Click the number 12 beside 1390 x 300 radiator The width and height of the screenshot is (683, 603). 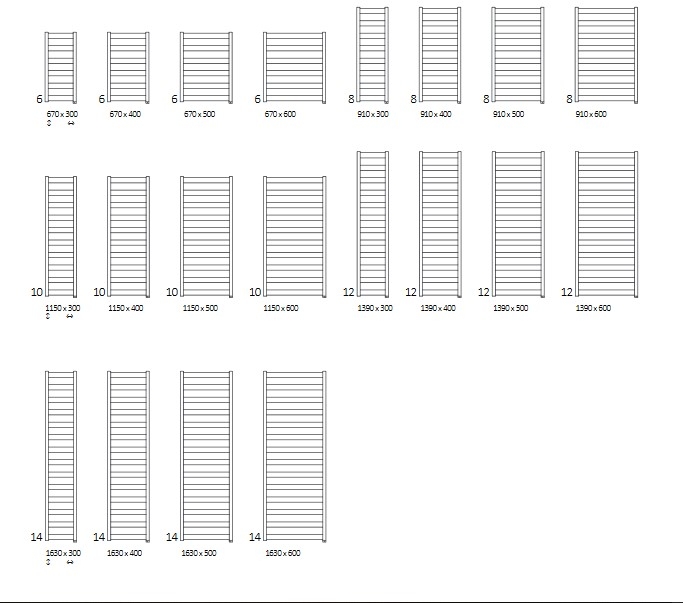pos(348,292)
